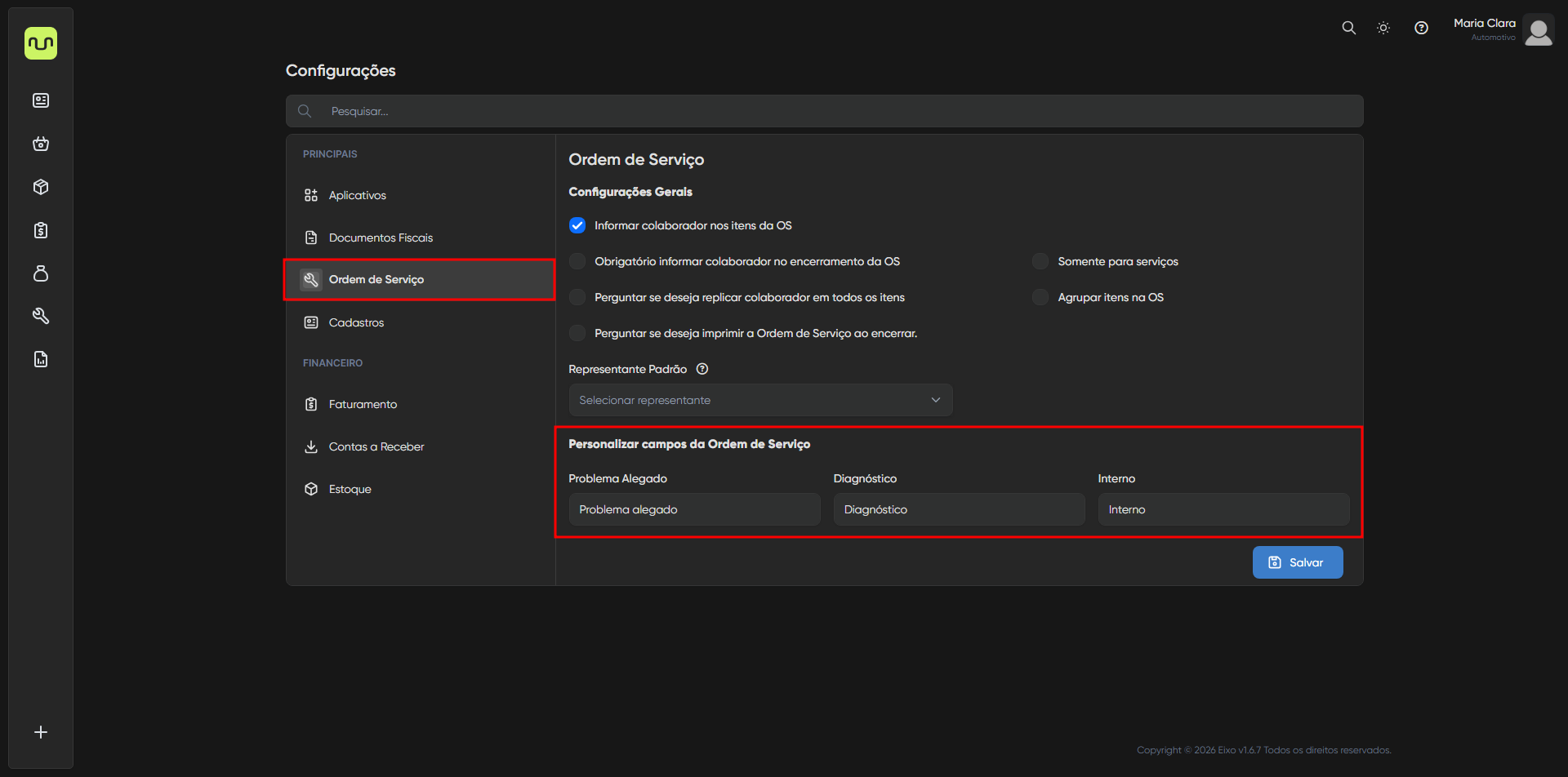Uncheck Informar colaborador nos itens da OS

tap(577, 225)
